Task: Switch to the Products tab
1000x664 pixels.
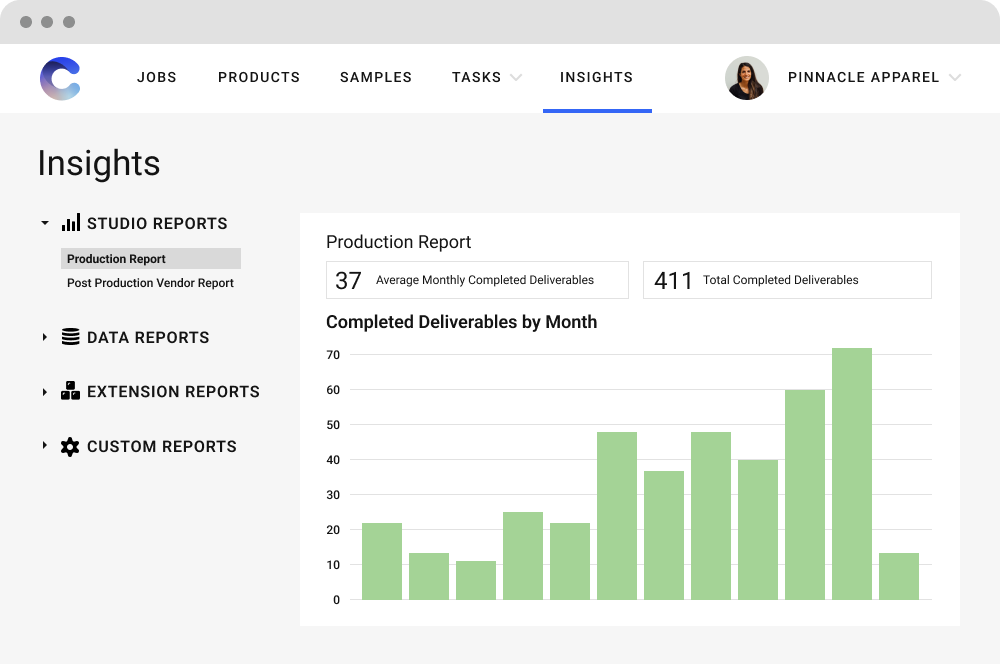Action: point(259,77)
